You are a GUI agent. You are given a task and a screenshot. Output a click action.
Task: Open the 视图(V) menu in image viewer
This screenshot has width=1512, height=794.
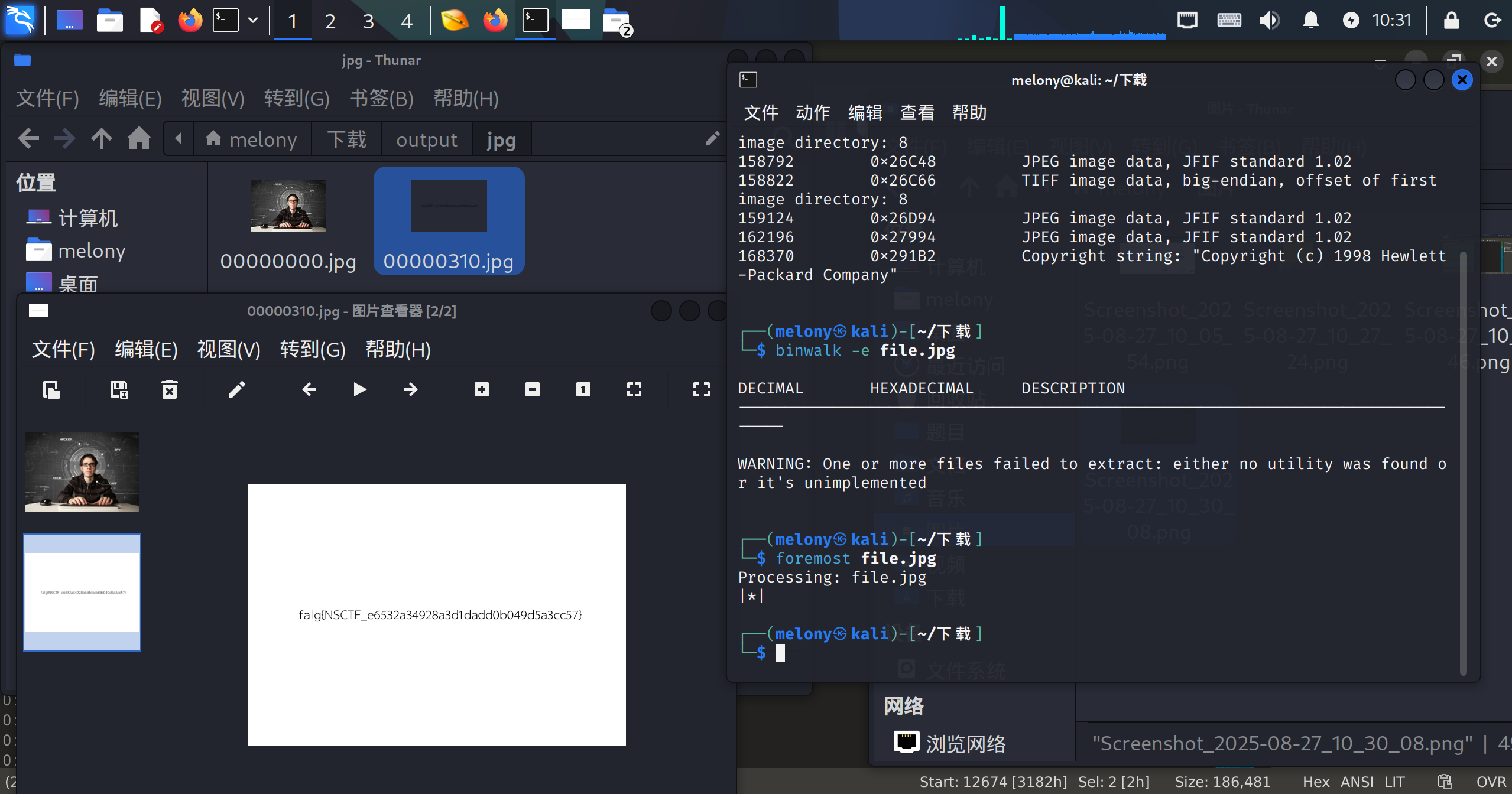(x=228, y=349)
